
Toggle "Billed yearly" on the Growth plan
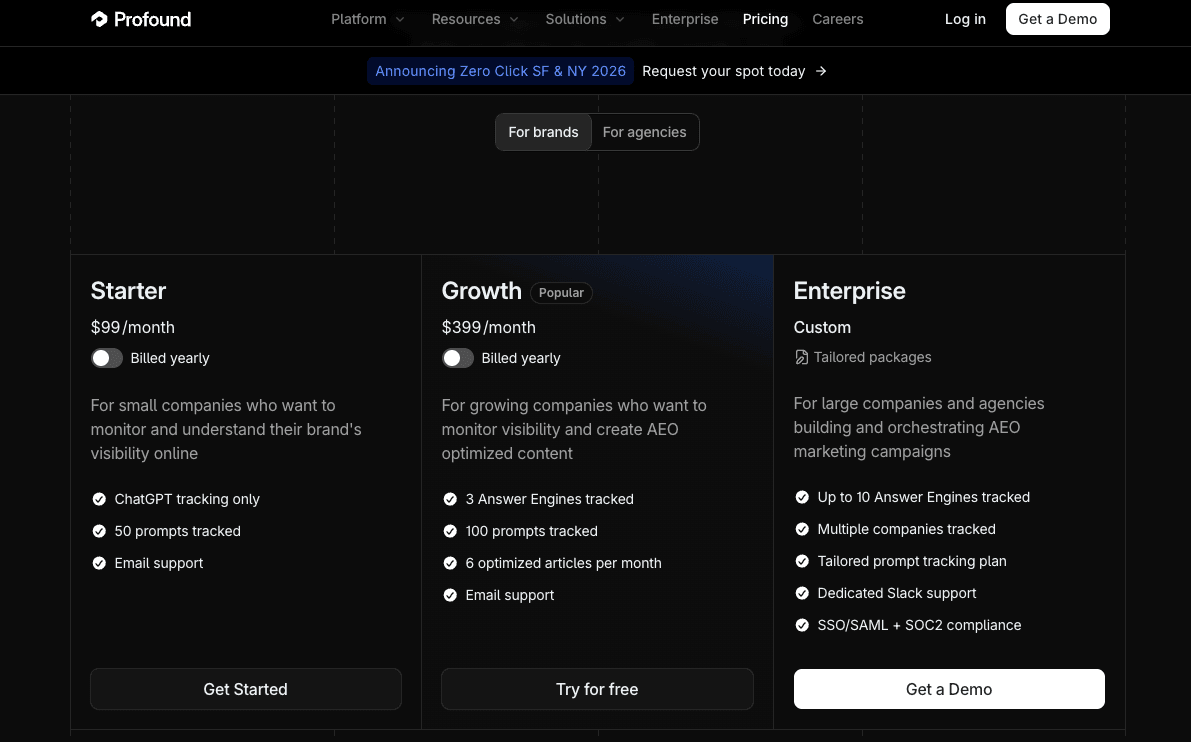click(x=457, y=357)
